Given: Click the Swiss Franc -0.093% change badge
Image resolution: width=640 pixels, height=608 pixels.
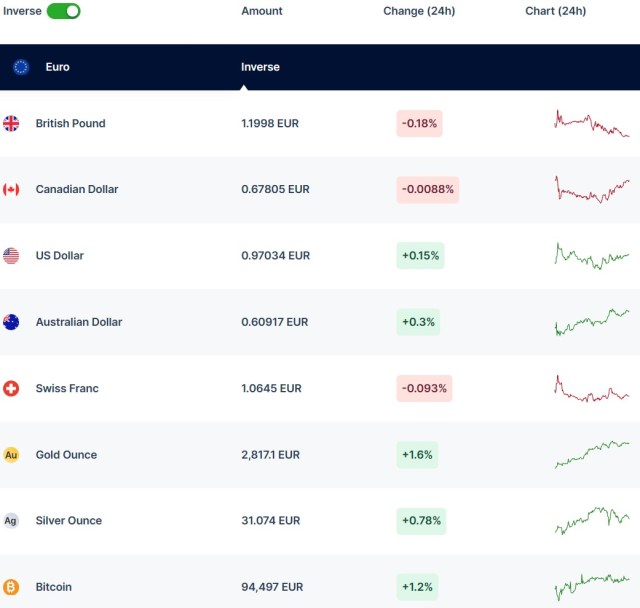Looking at the screenshot, I should click(x=424, y=388).
